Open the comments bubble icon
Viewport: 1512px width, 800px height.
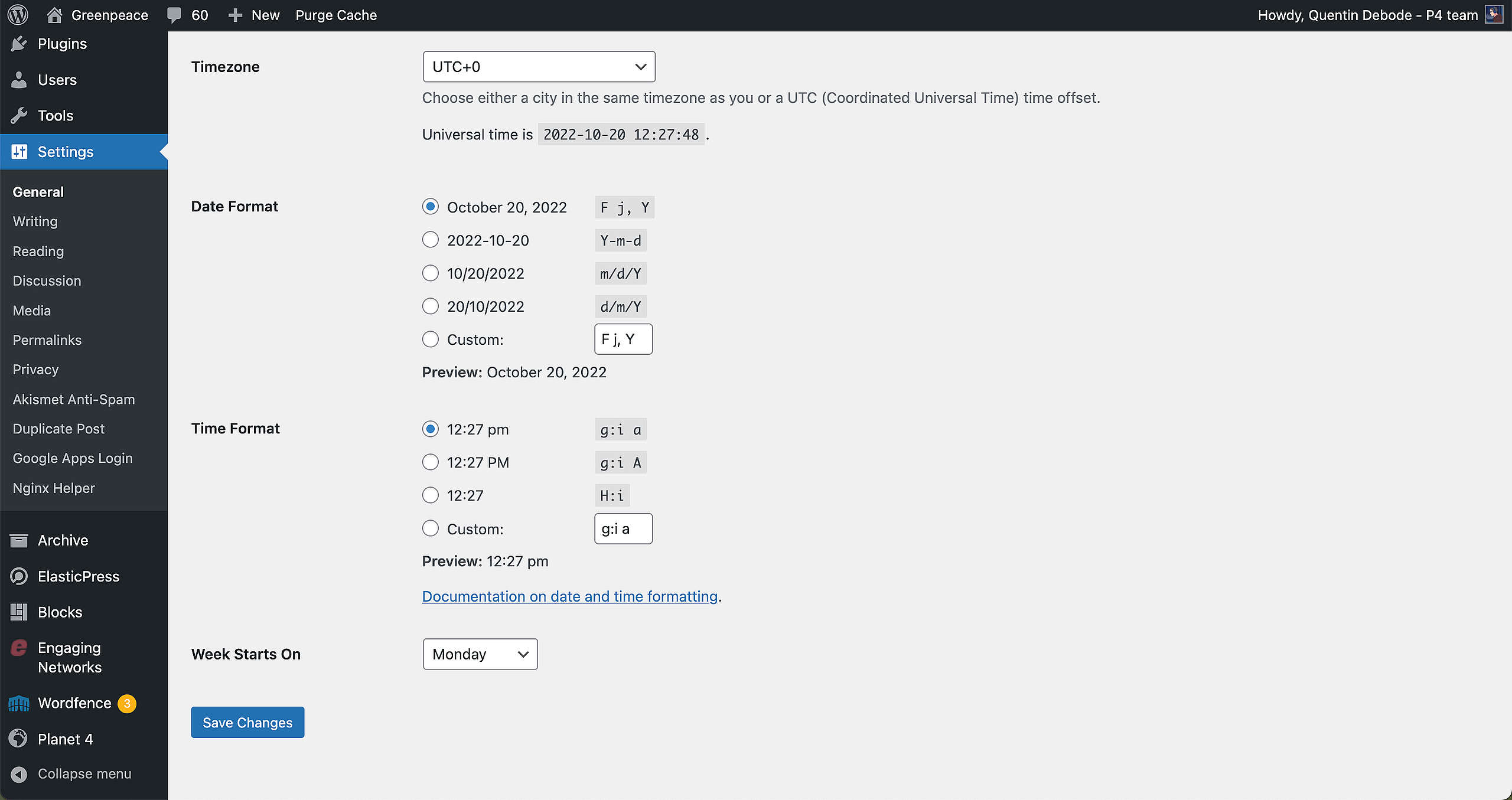tap(174, 15)
